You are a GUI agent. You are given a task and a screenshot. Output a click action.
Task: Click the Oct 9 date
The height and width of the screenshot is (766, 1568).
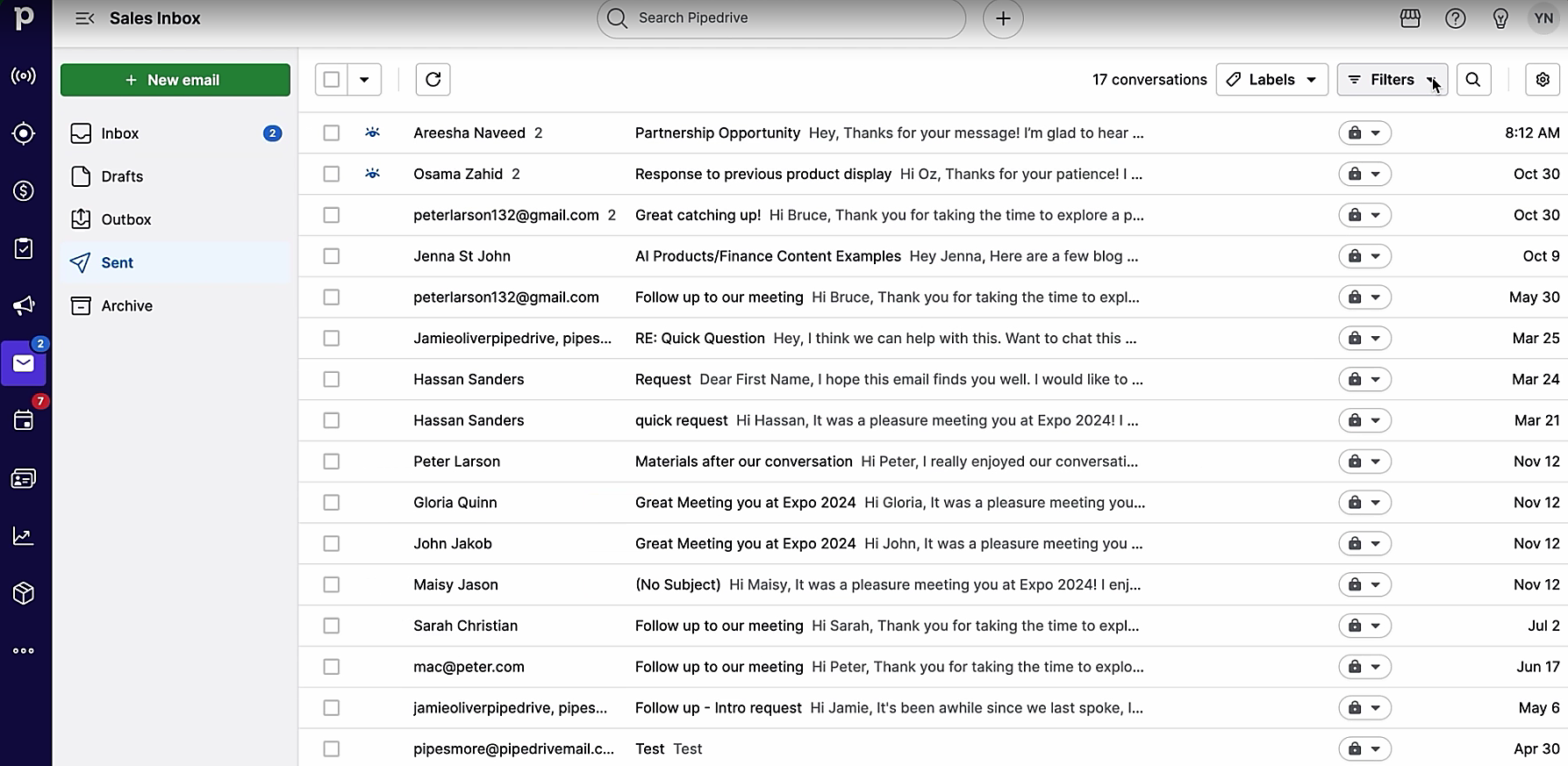(1541, 256)
